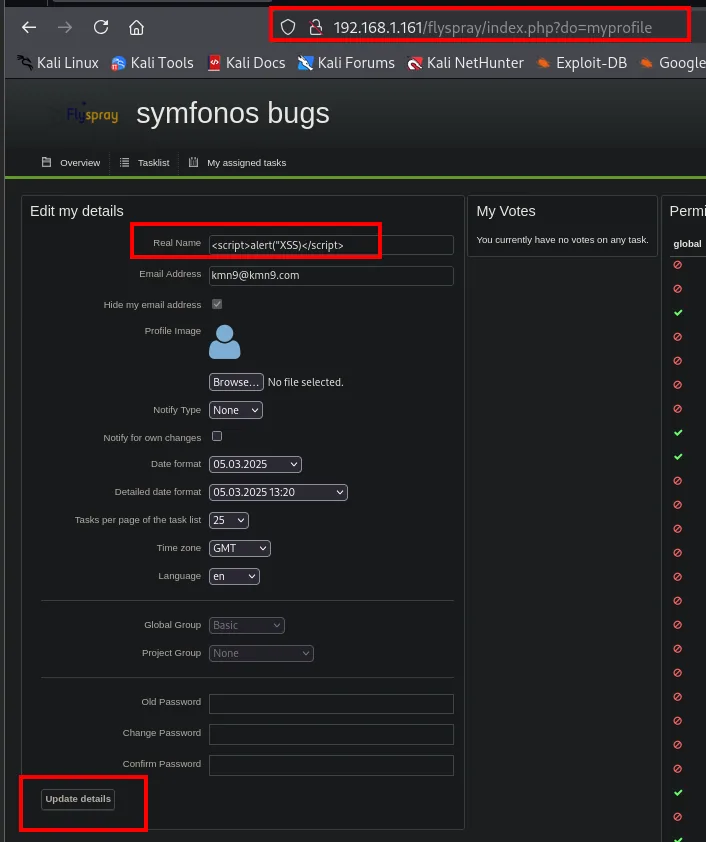The height and width of the screenshot is (842, 706).
Task: Click the profile image avatar
Action: [x=224, y=342]
